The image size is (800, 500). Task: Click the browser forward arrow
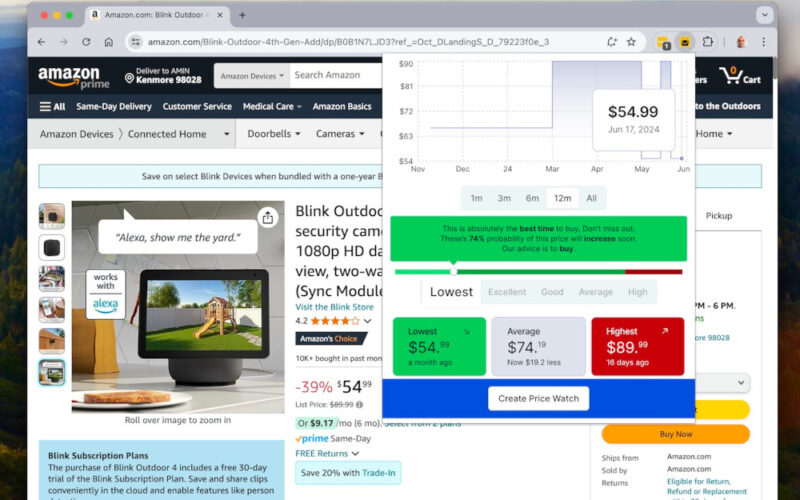click(64, 42)
